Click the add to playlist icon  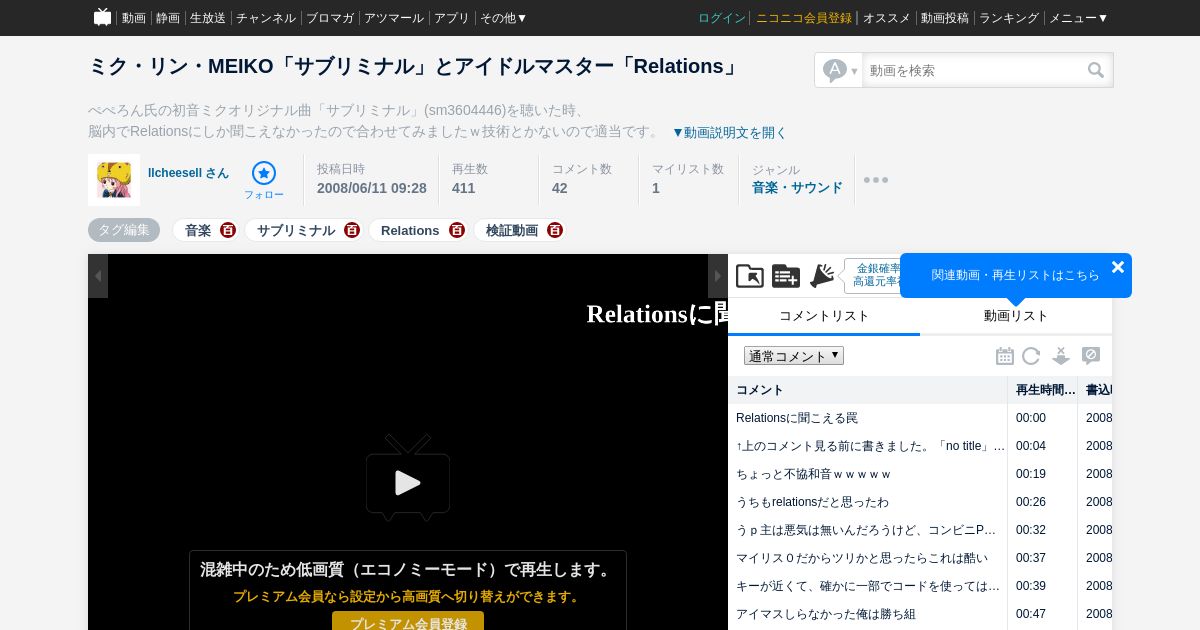pos(786,276)
